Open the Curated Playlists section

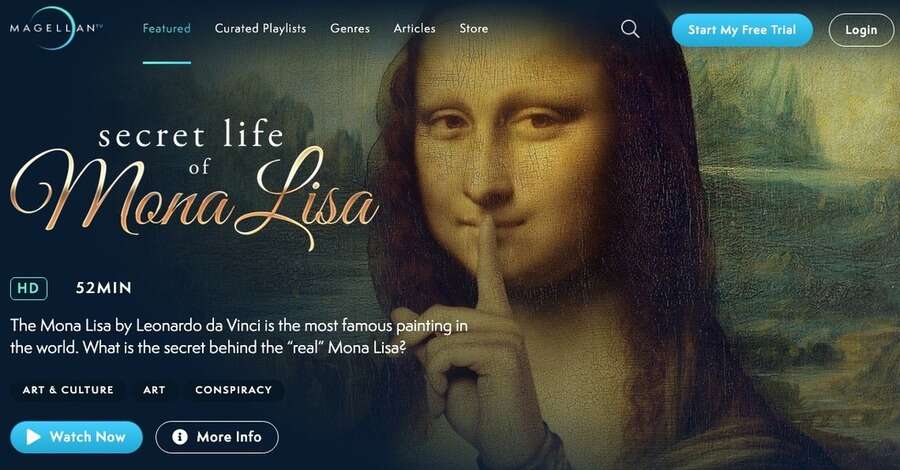(260, 28)
